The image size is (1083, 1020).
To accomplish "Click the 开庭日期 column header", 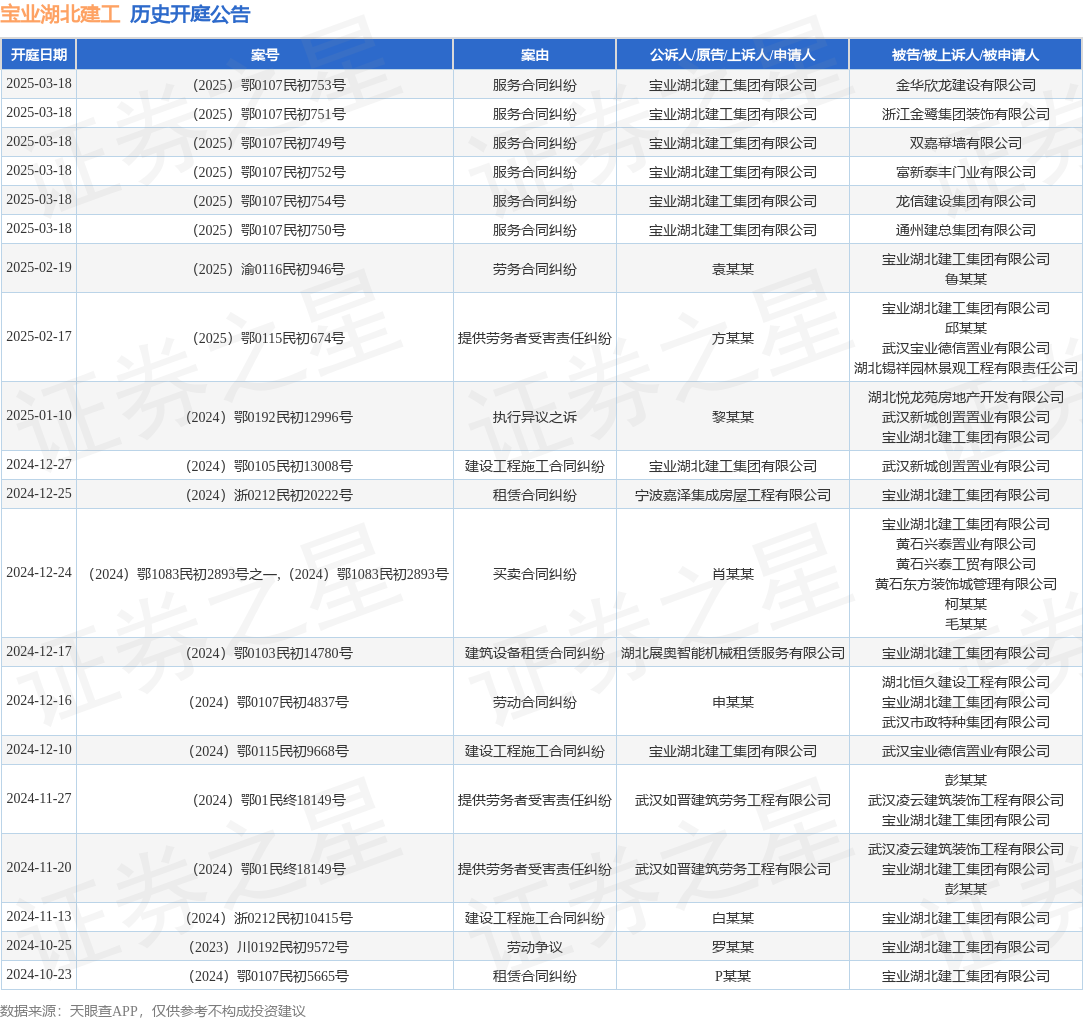I will tap(39, 55).
